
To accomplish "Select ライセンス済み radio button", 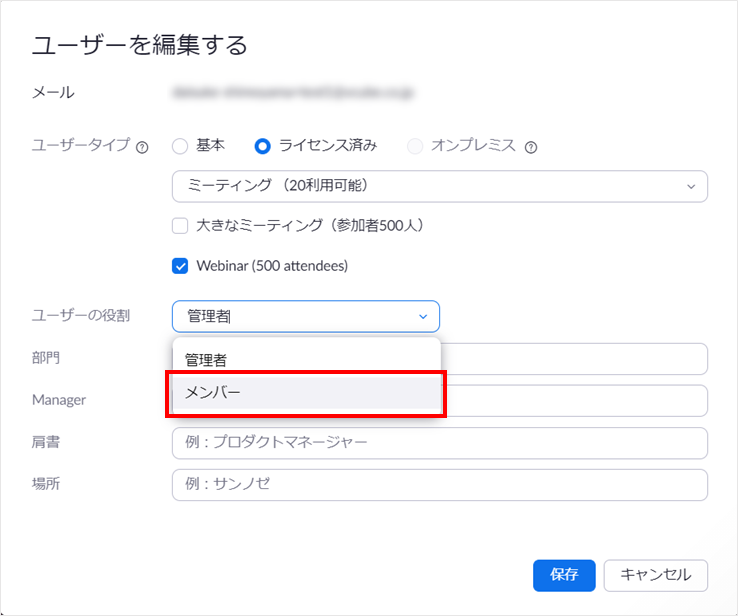I will (262, 146).
